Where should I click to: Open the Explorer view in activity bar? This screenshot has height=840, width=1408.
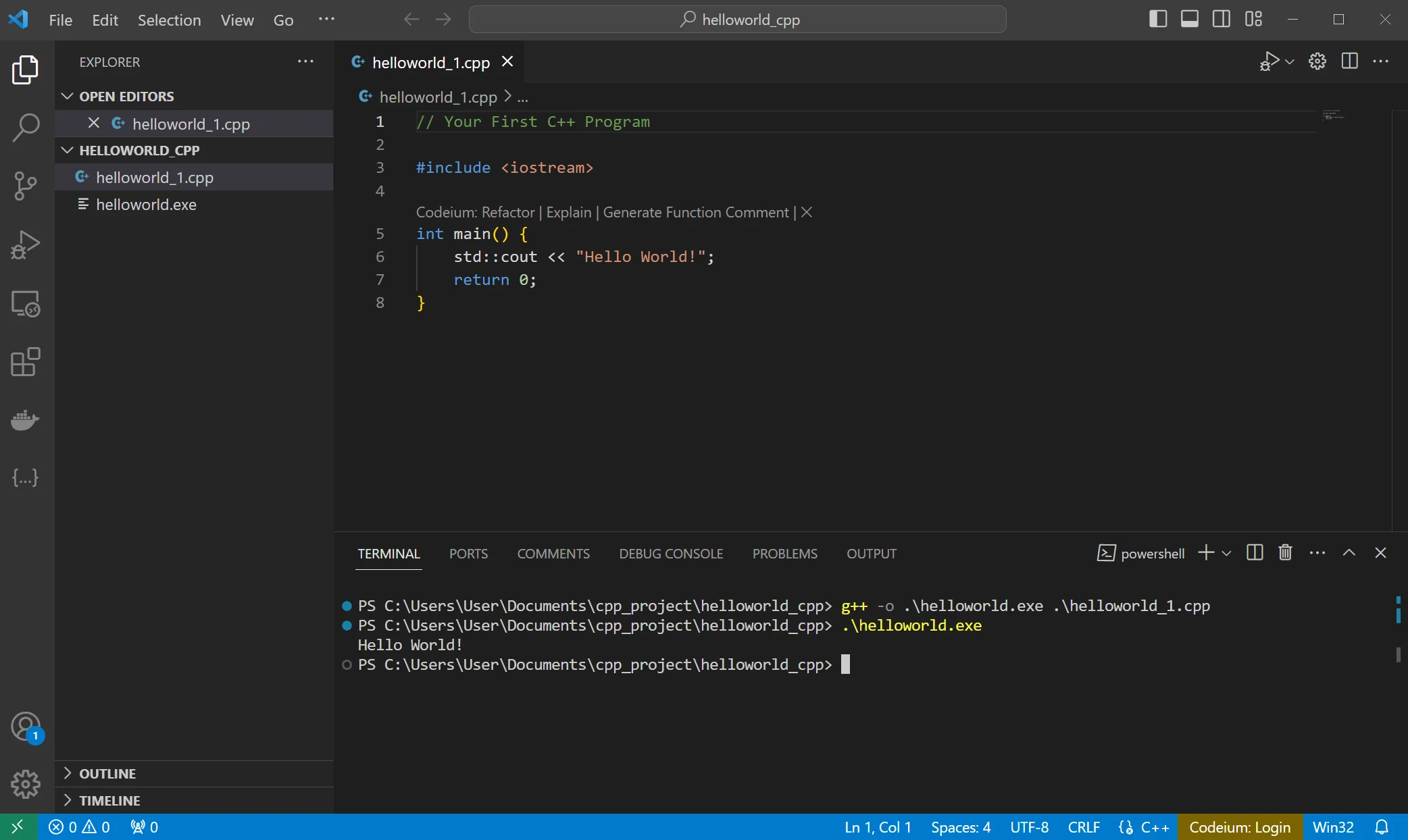[x=26, y=70]
